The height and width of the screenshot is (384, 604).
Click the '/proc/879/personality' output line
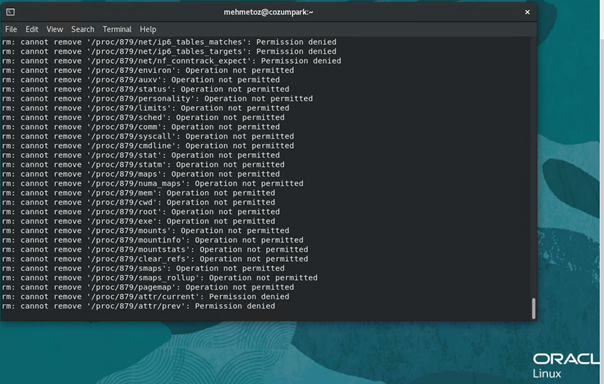point(158,99)
